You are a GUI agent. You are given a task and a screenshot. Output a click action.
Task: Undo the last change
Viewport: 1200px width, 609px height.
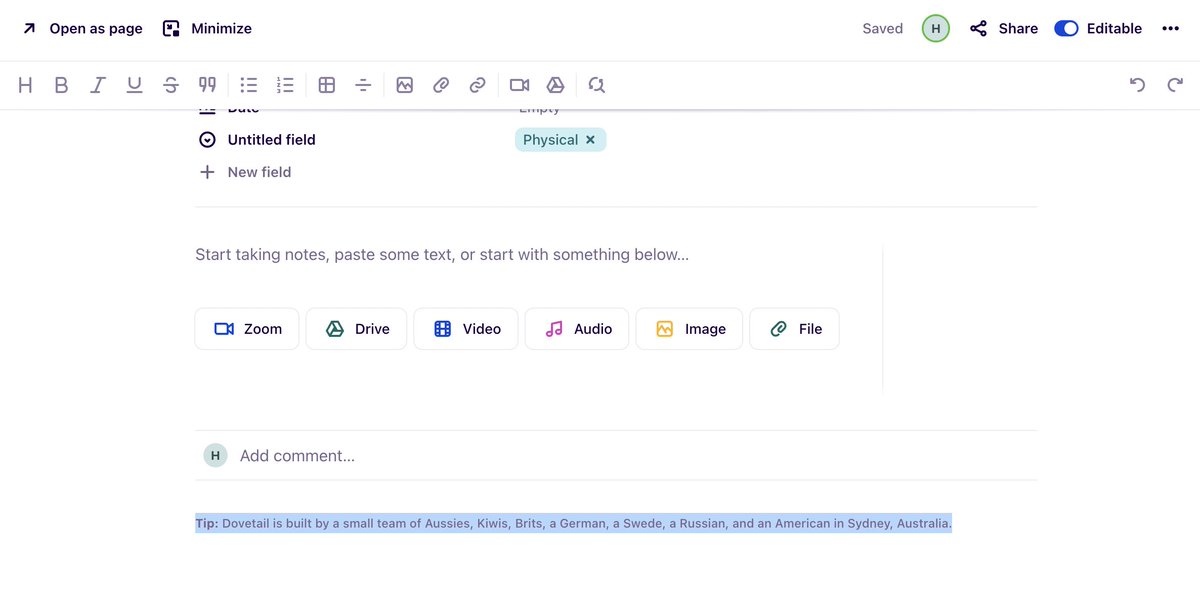[x=1137, y=85]
